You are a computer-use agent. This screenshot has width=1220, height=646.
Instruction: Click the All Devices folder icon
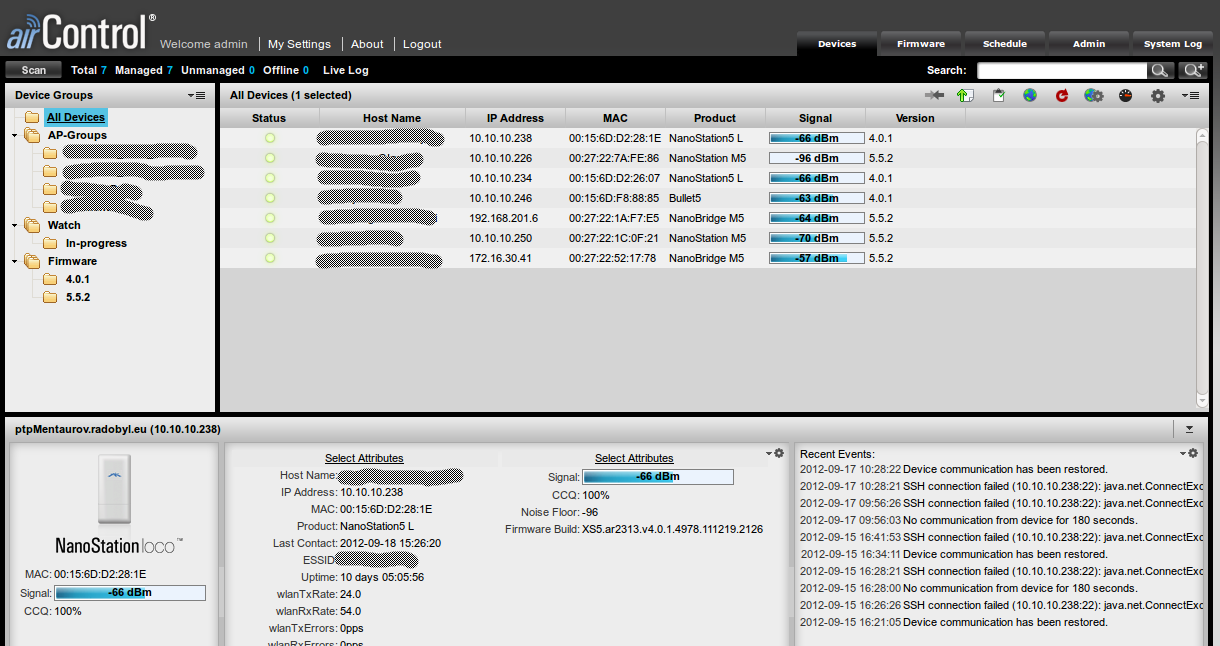pyautogui.click(x=32, y=117)
